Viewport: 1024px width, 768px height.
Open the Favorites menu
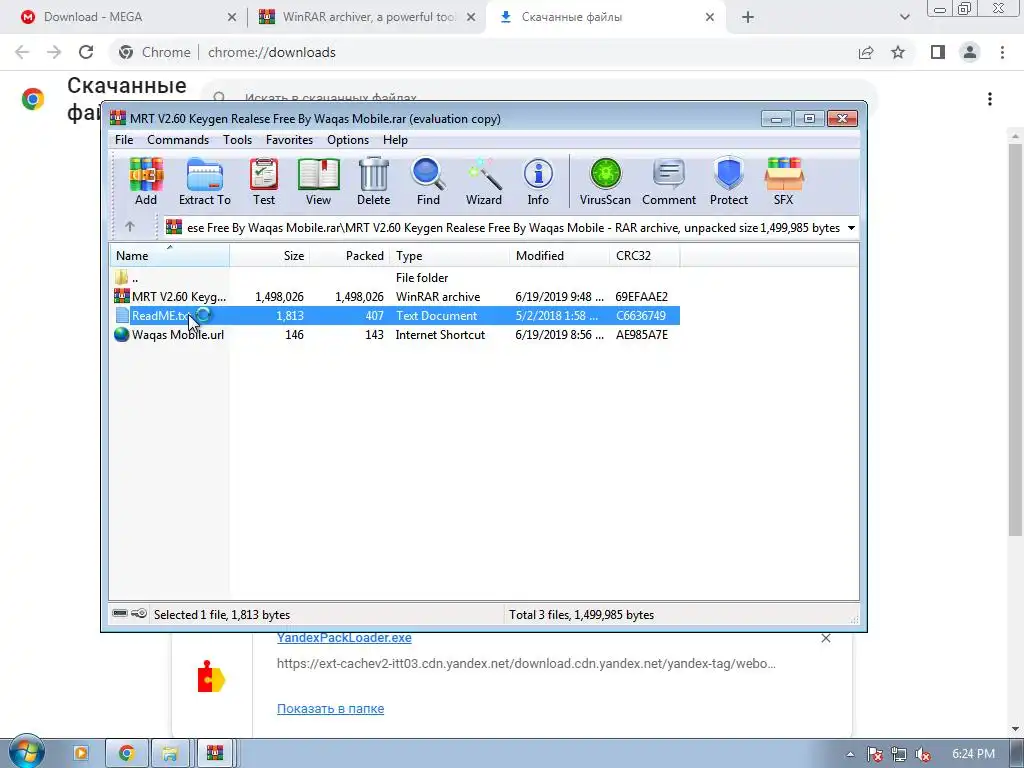[x=289, y=140]
